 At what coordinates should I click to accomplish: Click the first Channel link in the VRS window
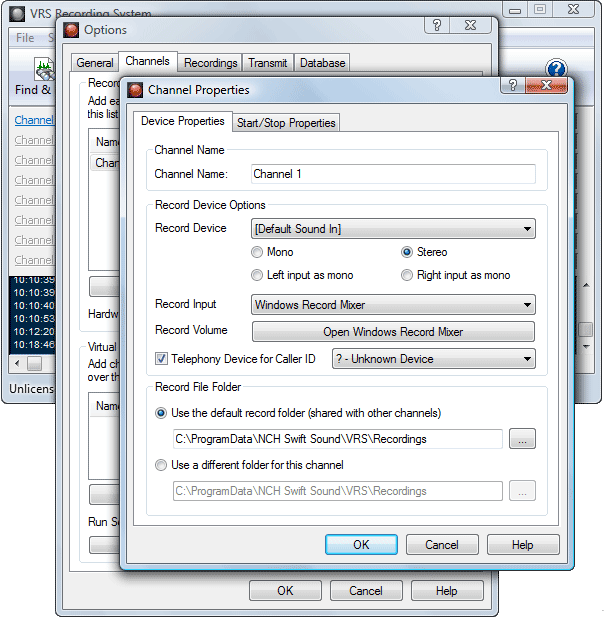coord(34,120)
